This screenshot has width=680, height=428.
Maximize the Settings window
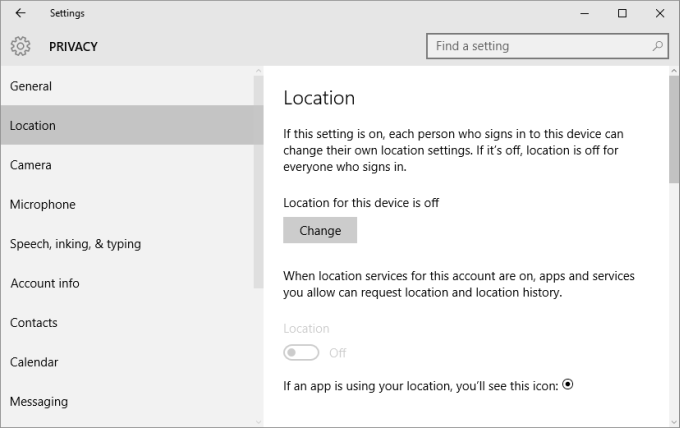tap(622, 13)
